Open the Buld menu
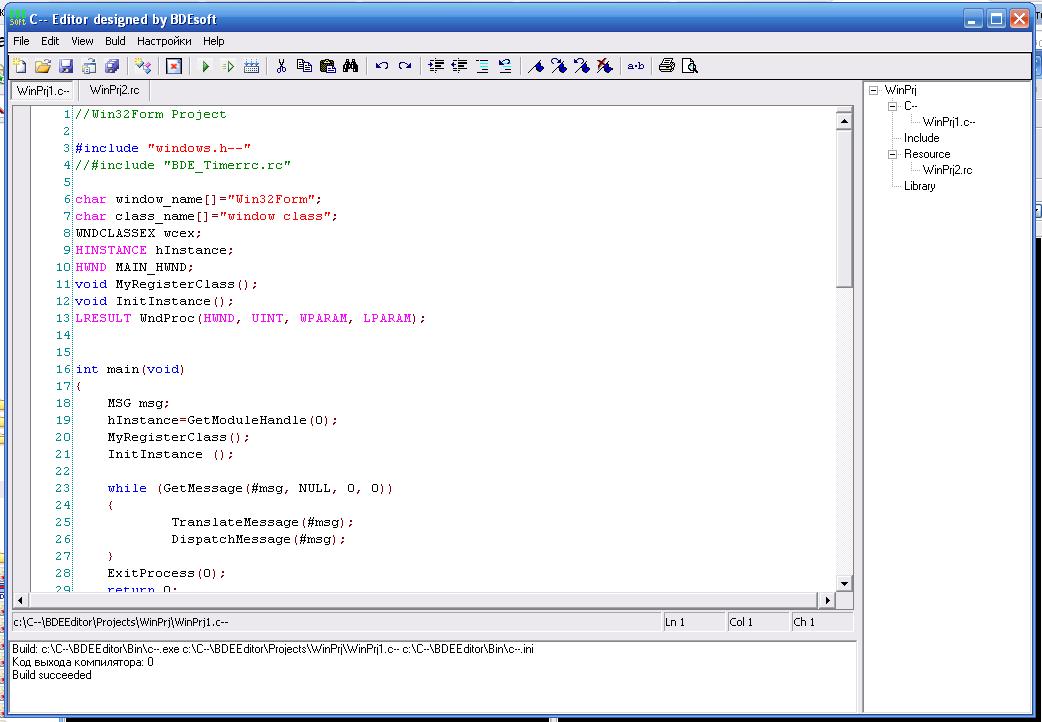 coord(115,41)
